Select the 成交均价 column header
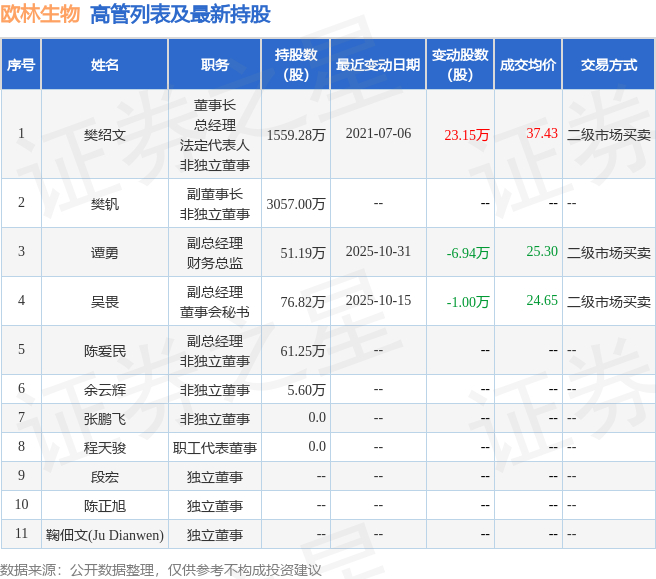Viewport: 656px width, 579px height. pos(528,65)
